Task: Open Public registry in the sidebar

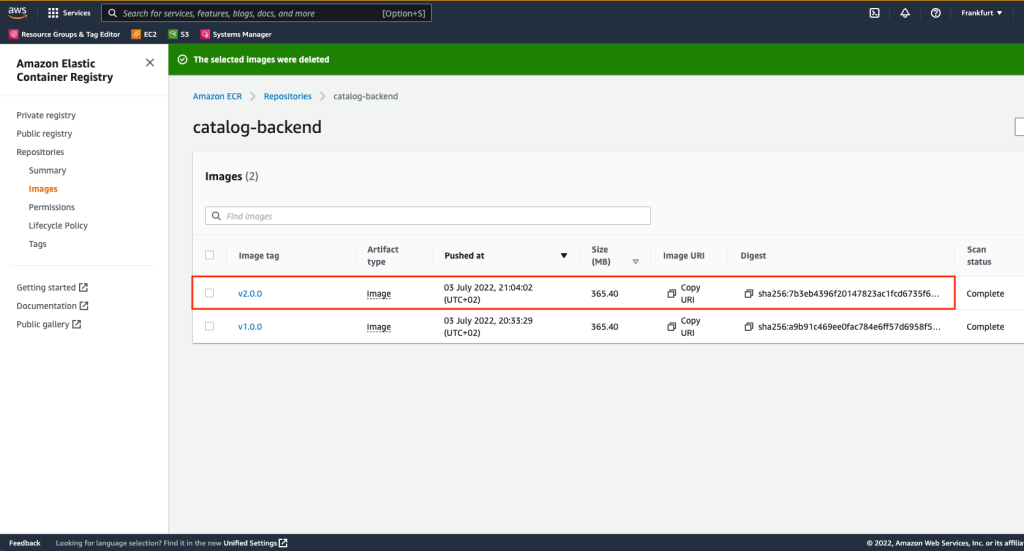Action: point(44,133)
